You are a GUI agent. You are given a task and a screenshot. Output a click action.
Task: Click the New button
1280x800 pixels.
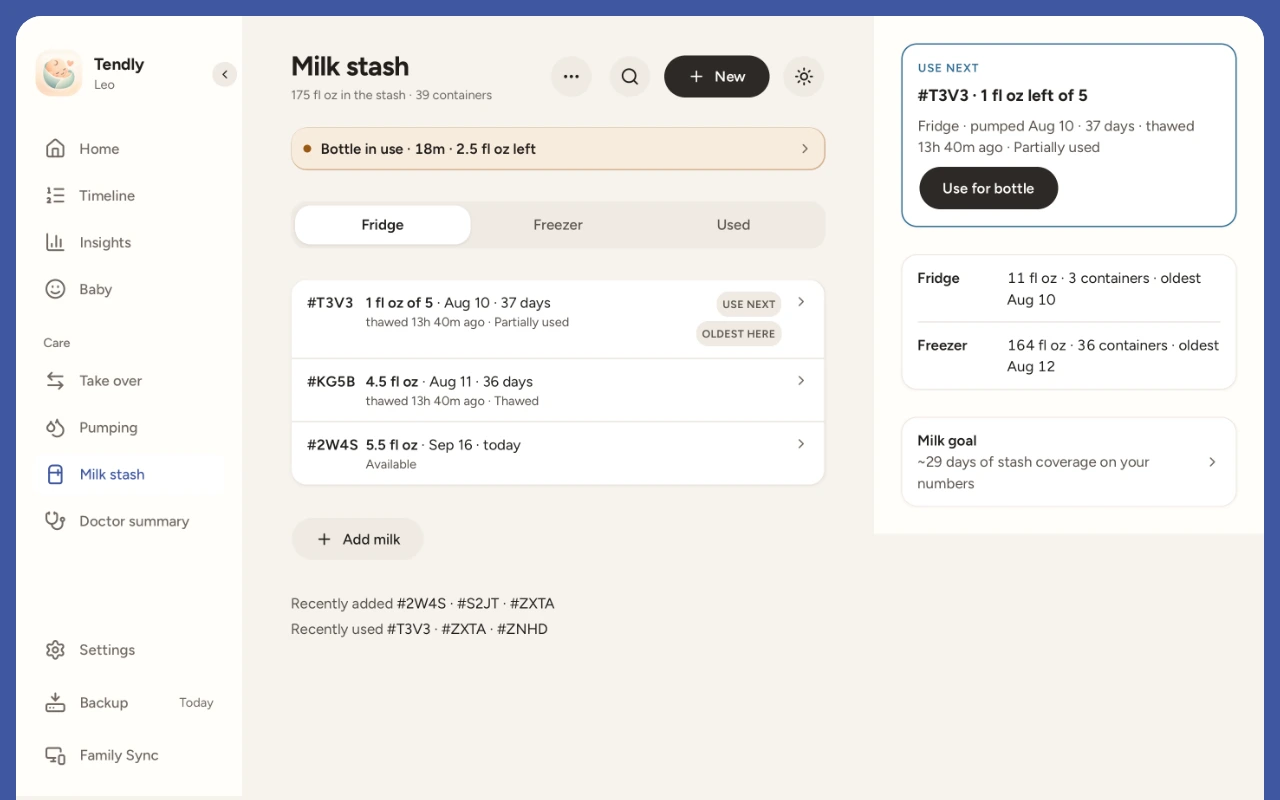coord(717,77)
